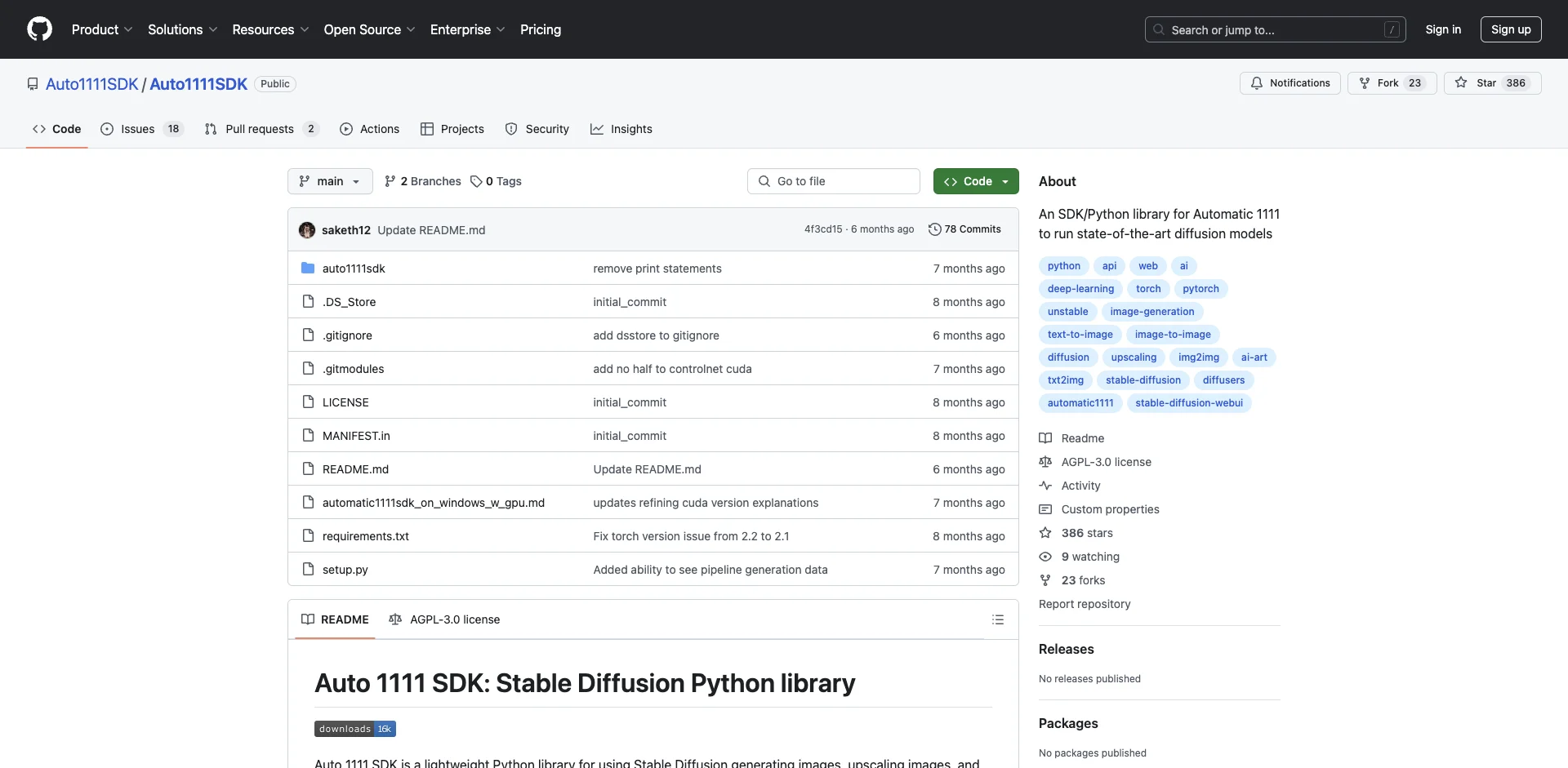Click the commit history clock icon
This screenshot has width=1568, height=768.
(935, 229)
